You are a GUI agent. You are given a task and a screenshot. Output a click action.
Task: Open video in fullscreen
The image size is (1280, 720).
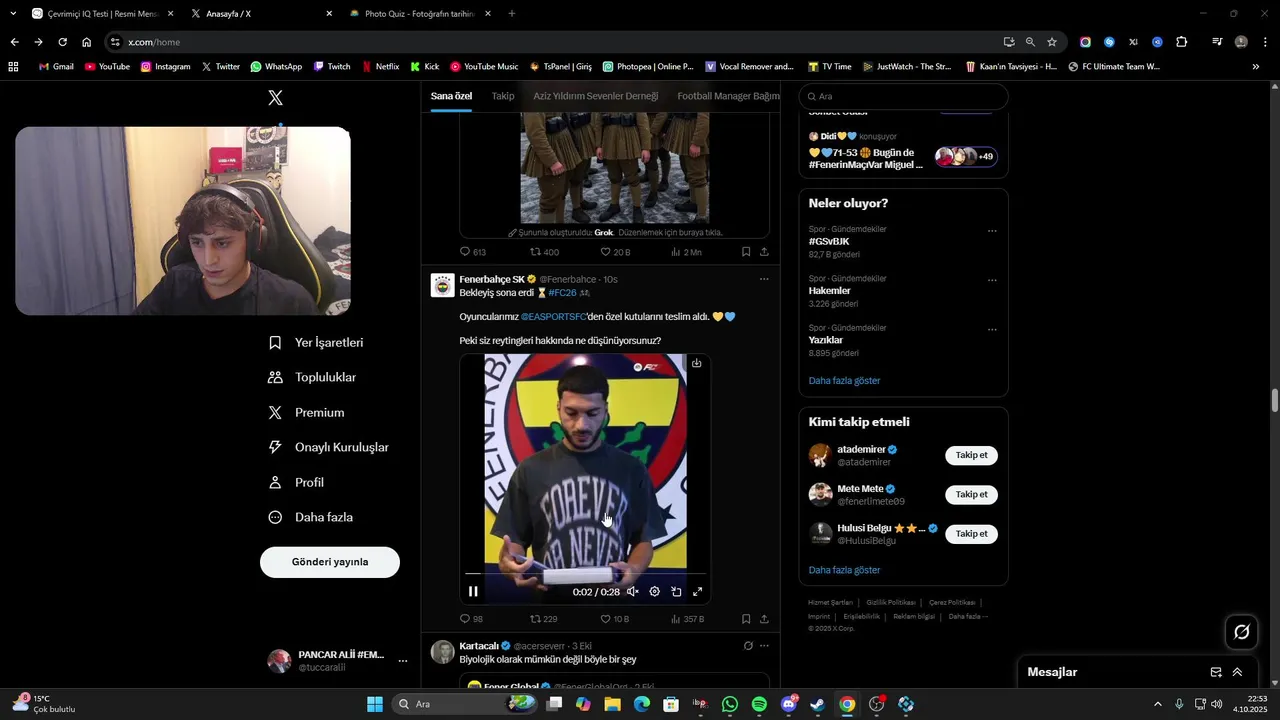[x=698, y=592]
